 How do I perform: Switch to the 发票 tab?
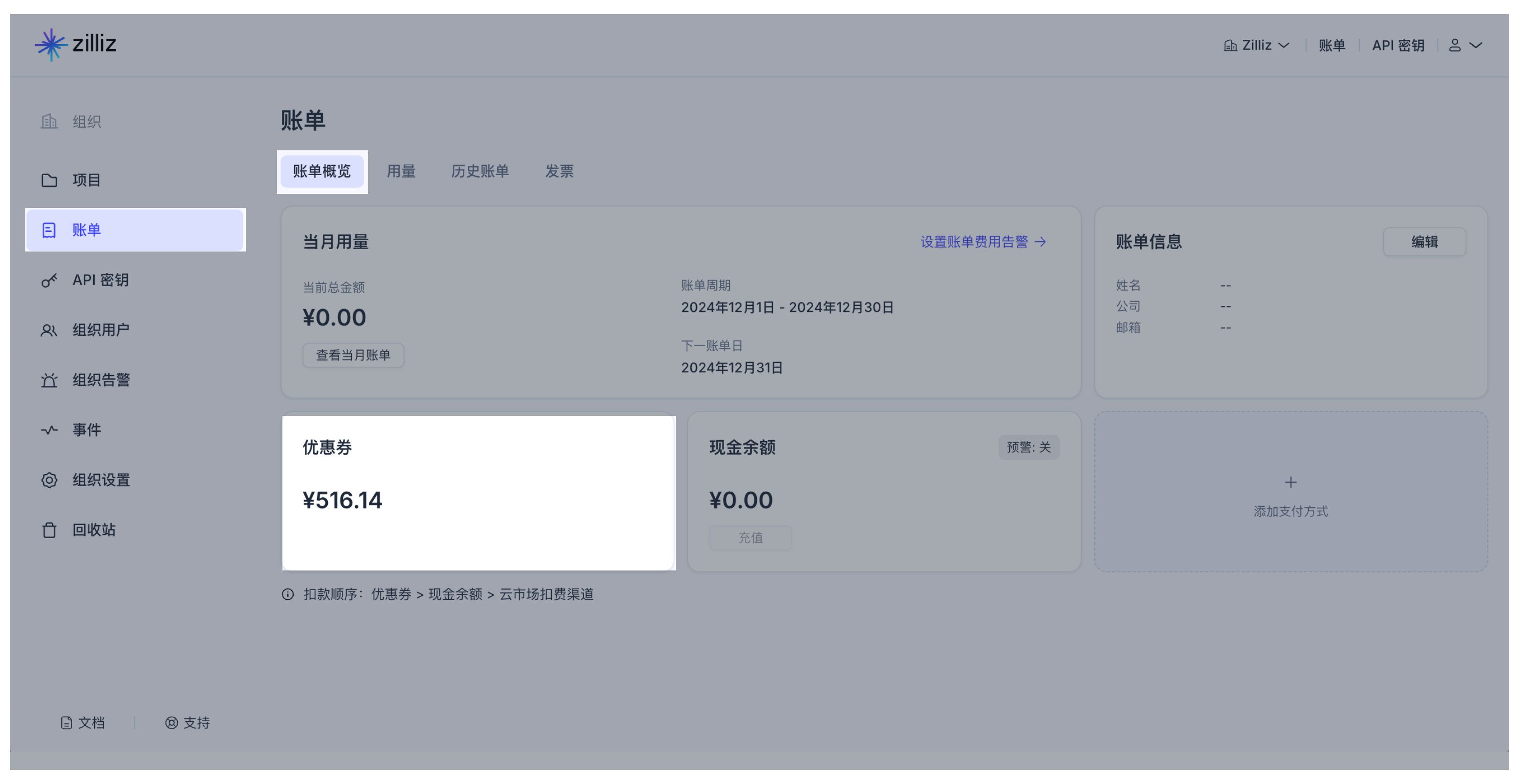coord(559,171)
